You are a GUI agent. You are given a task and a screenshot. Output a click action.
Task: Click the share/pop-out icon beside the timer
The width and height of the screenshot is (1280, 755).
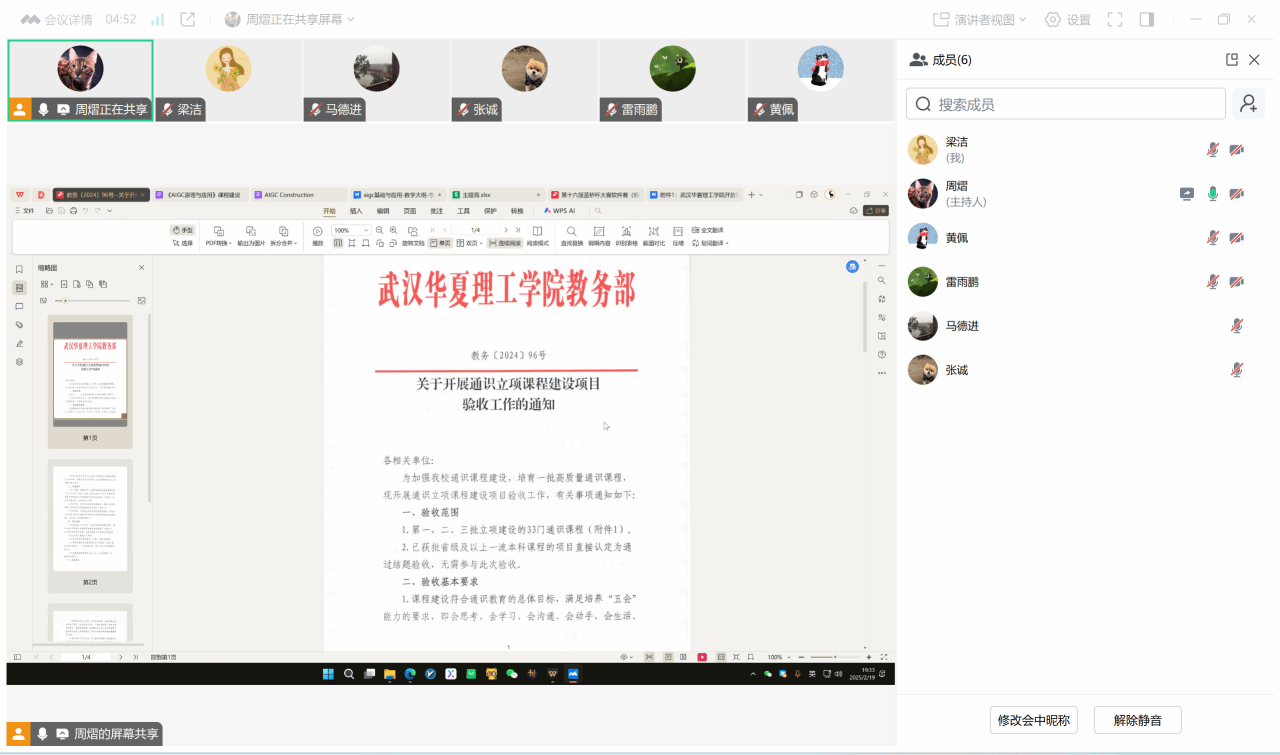coord(187,19)
